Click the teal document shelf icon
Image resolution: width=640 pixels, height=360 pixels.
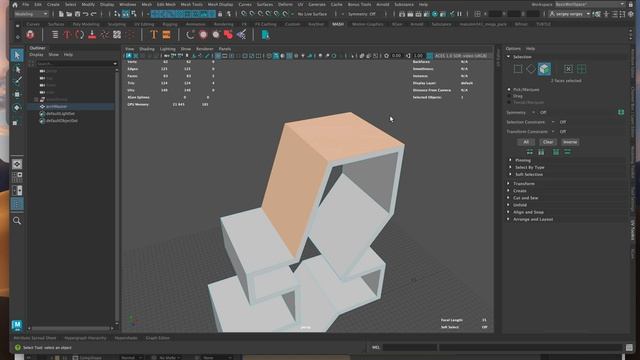point(265,35)
